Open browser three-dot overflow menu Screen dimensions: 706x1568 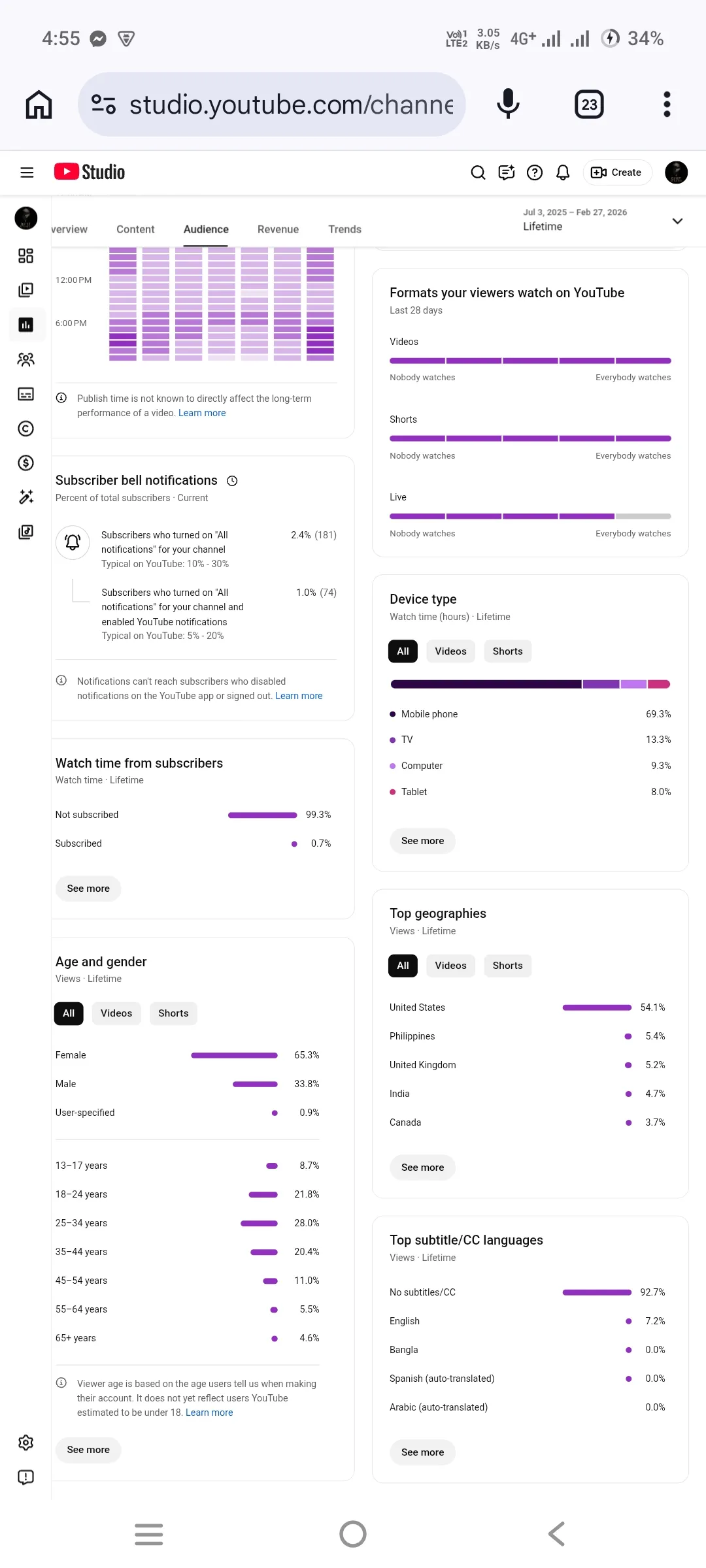tap(667, 105)
